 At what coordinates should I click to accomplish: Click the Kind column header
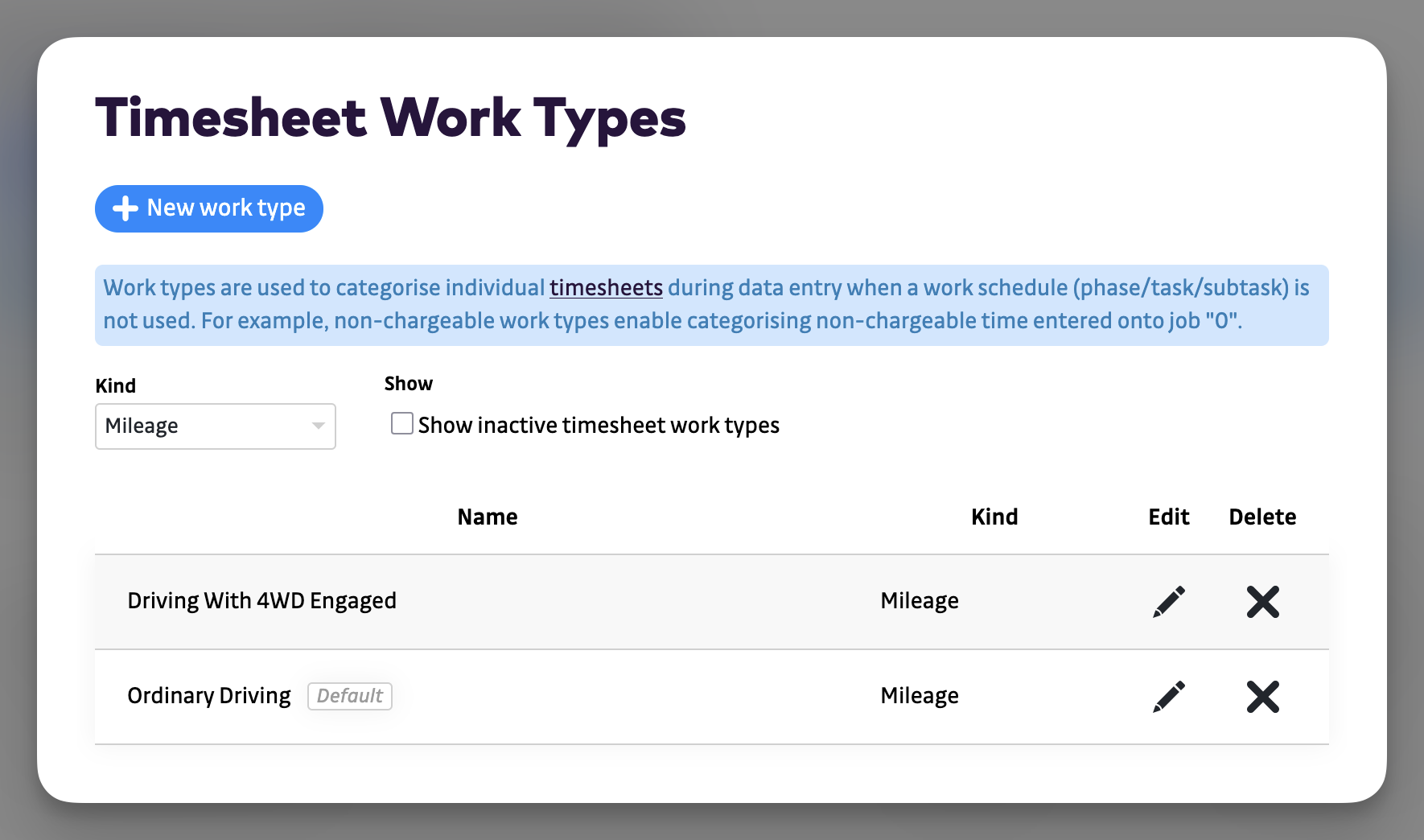pyautogui.click(x=994, y=517)
